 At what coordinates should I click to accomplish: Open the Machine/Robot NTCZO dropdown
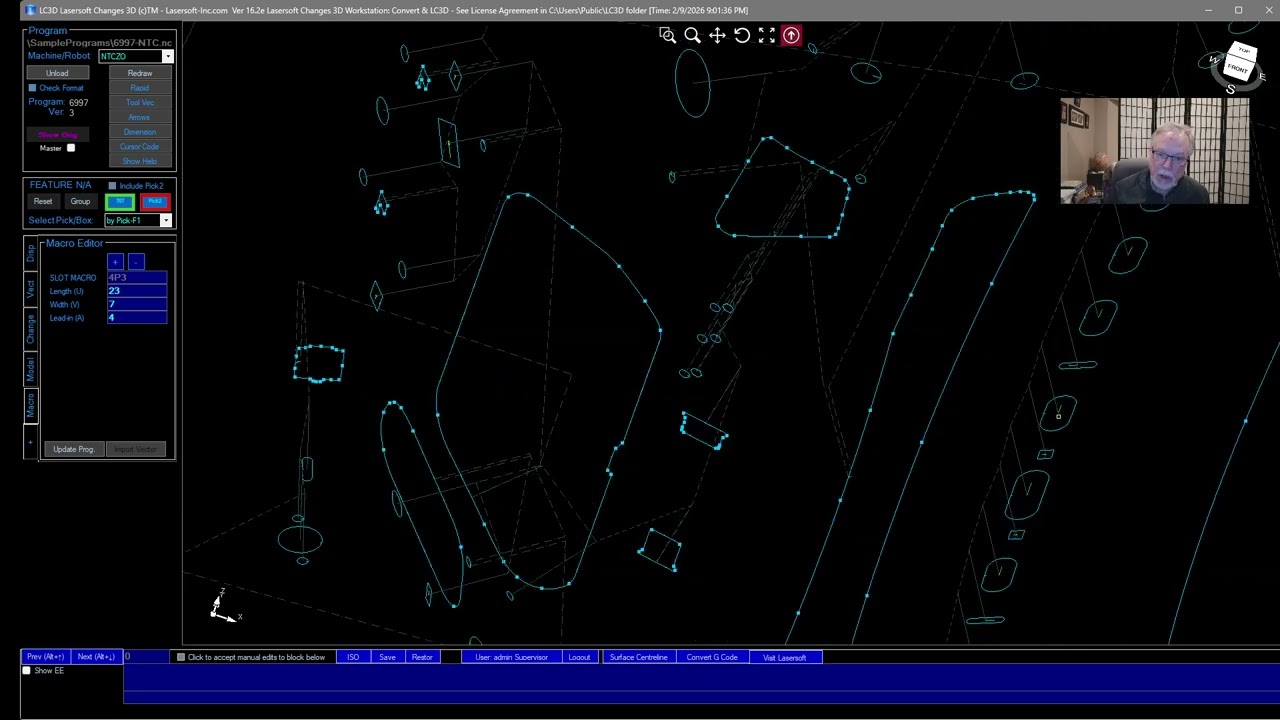point(167,56)
